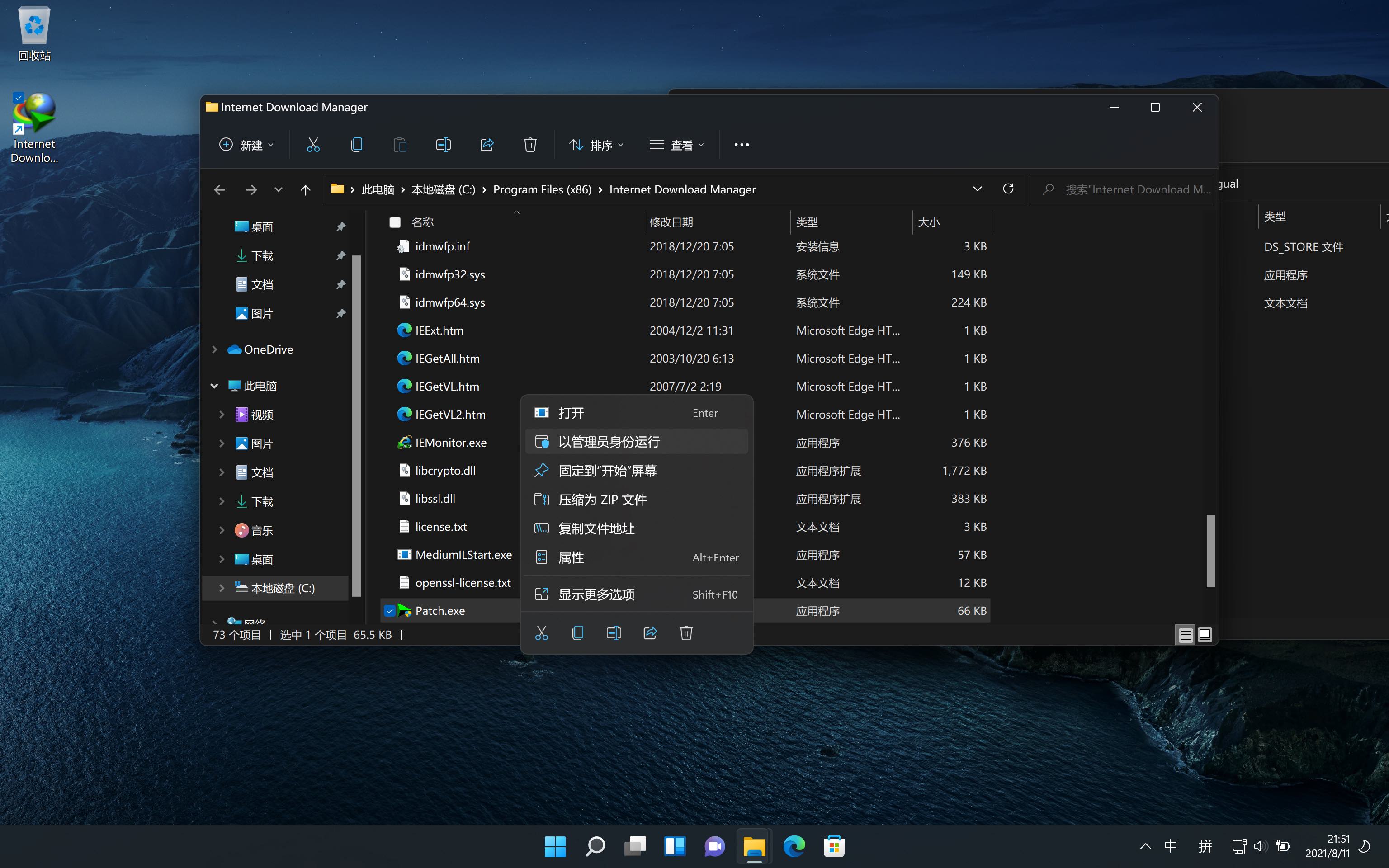Screen dimensions: 1389x868
Task: Click Program Files (x86) in breadcrumb path
Action: (x=542, y=189)
